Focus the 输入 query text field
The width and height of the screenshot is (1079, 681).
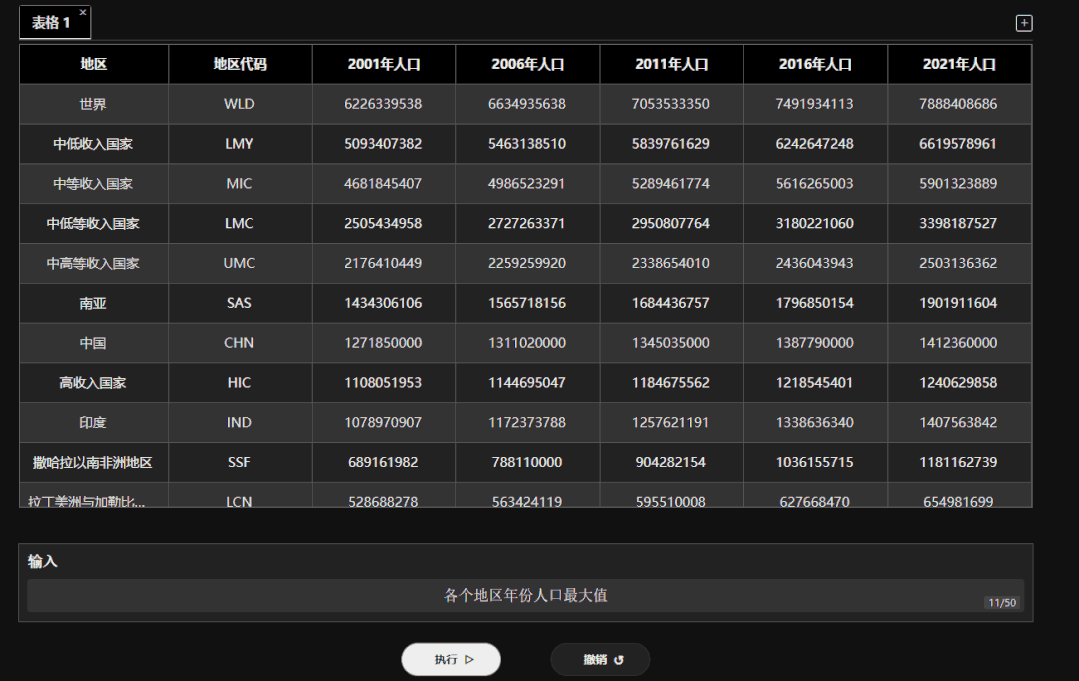tap(525, 595)
